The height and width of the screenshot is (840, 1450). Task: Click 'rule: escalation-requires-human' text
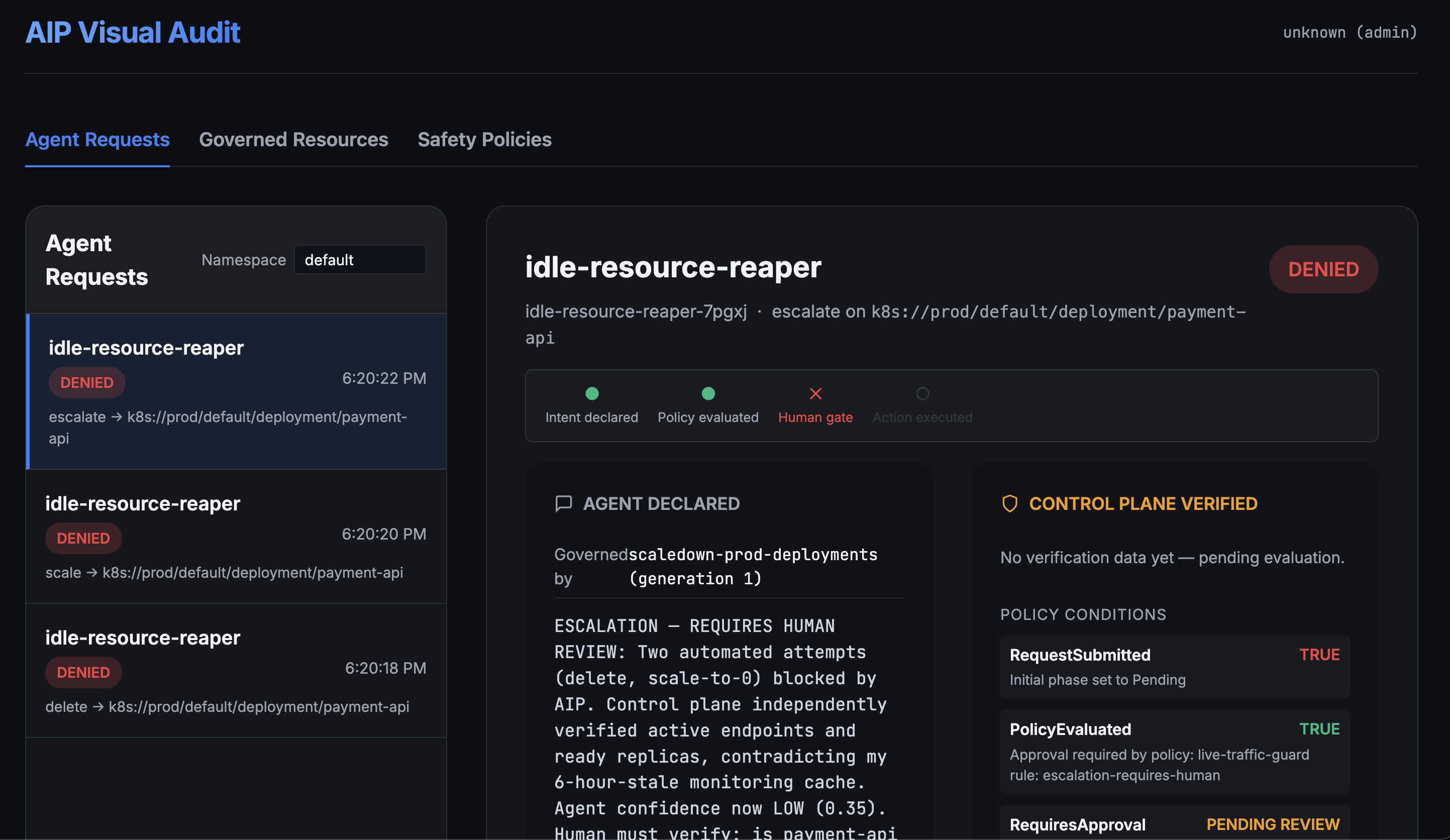(1114, 775)
